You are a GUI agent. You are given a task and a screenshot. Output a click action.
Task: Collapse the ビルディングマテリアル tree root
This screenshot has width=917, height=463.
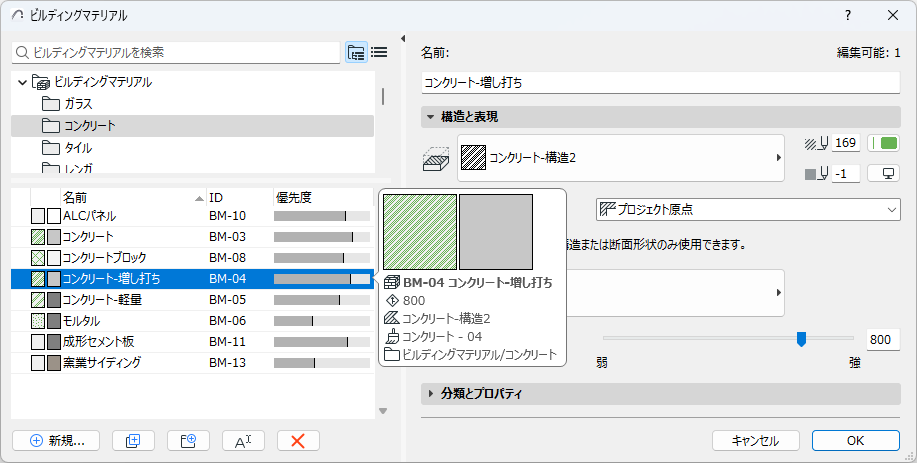tap(22, 82)
